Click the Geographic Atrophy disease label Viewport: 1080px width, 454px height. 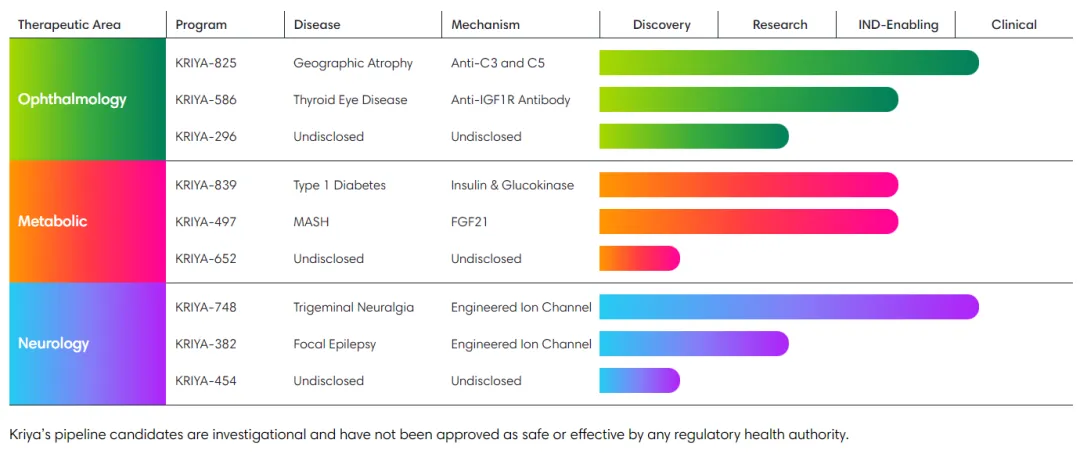point(353,63)
